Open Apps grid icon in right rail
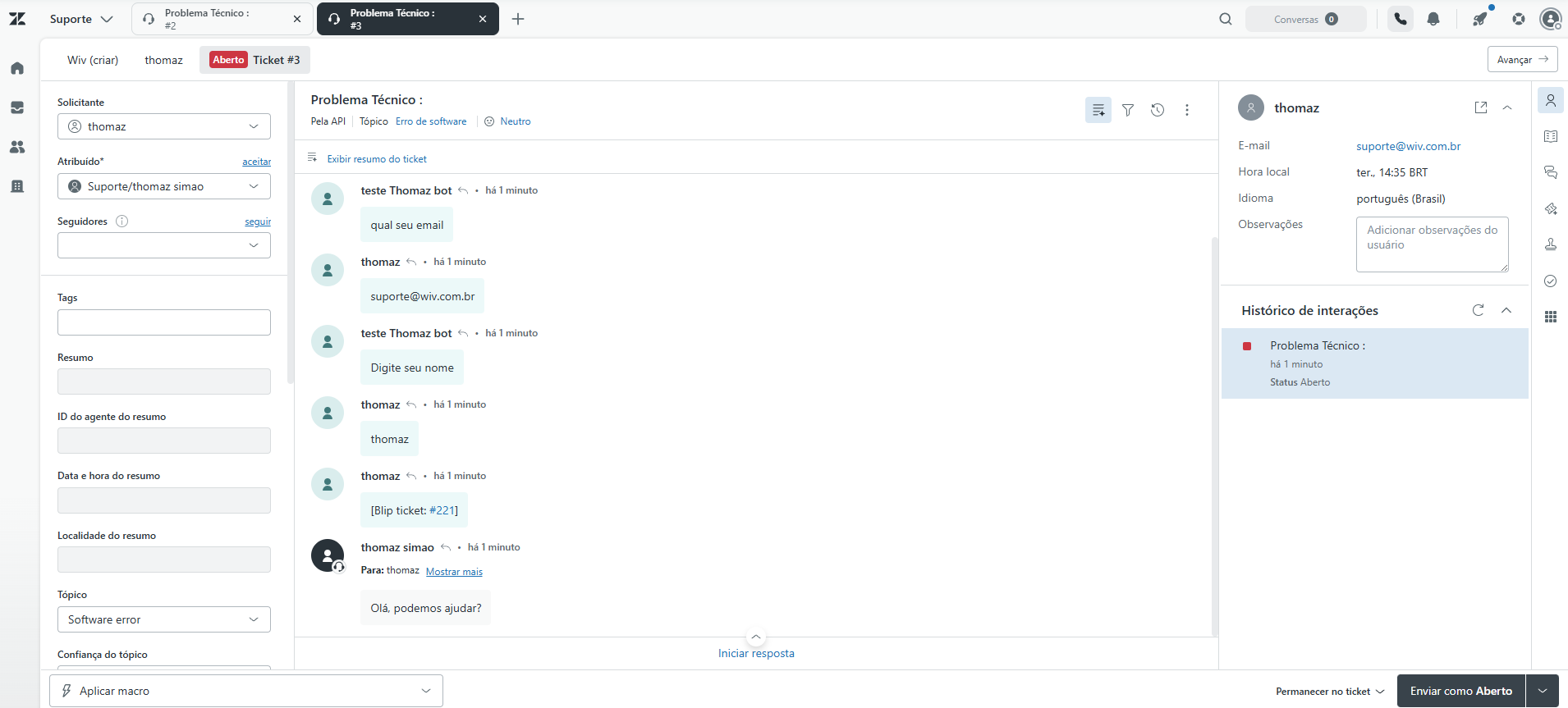 click(x=1551, y=317)
